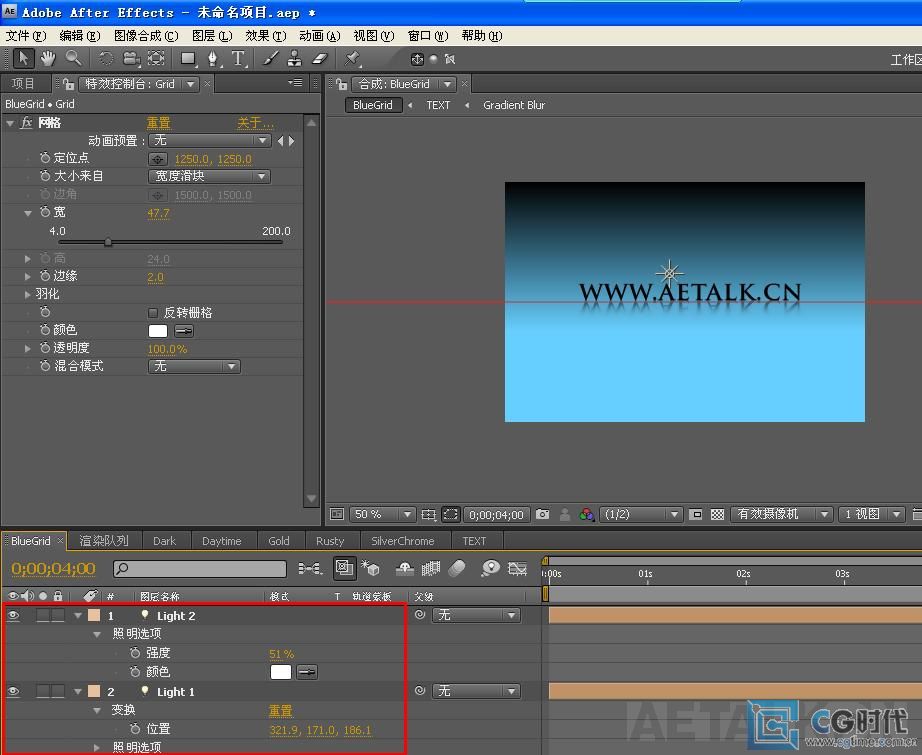922x755 pixels.
Task: Toggle the transparency grid button
Action: tap(717, 515)
